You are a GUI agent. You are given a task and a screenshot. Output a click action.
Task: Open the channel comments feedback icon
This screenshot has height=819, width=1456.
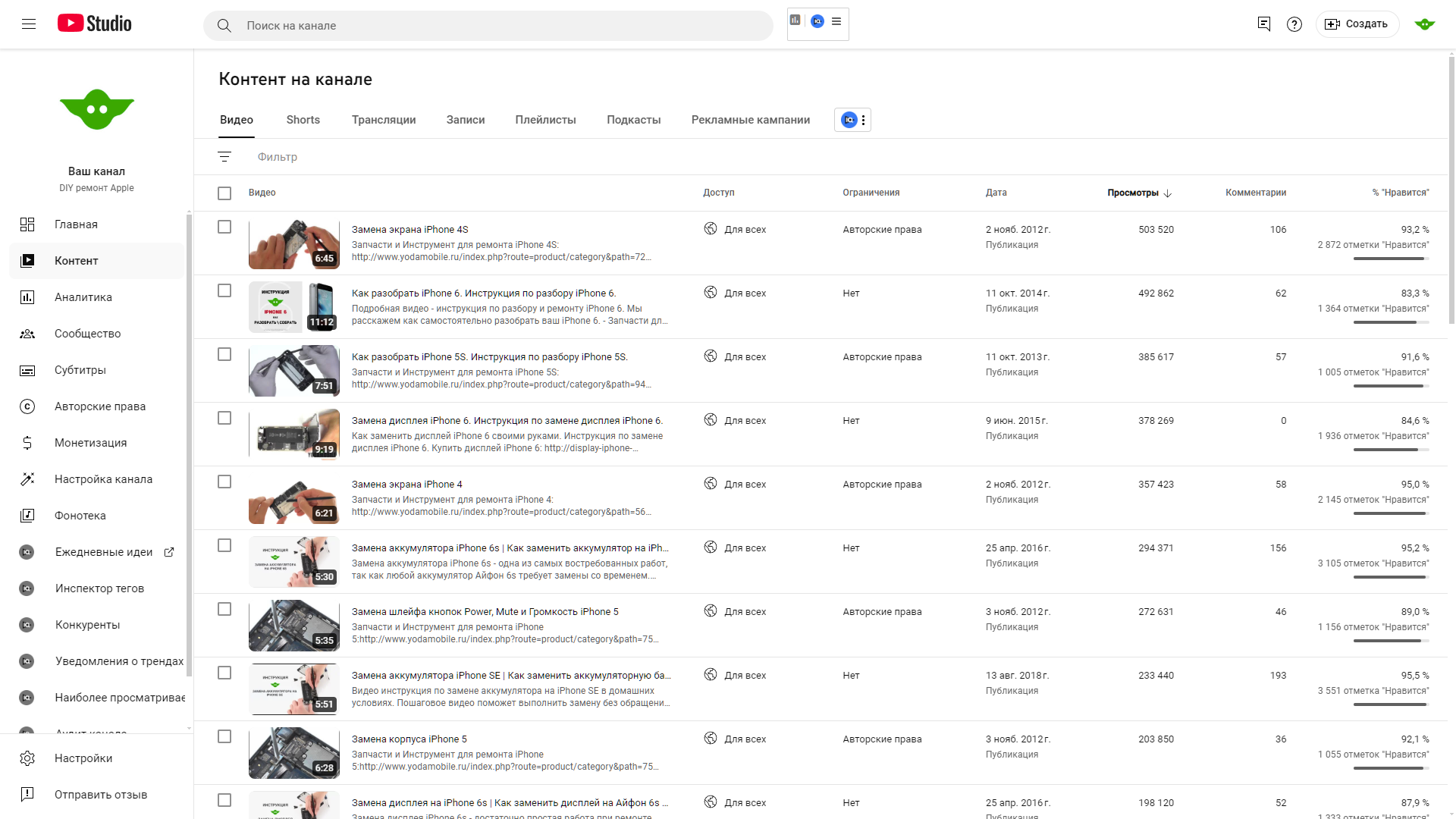tap(1263, 24)
